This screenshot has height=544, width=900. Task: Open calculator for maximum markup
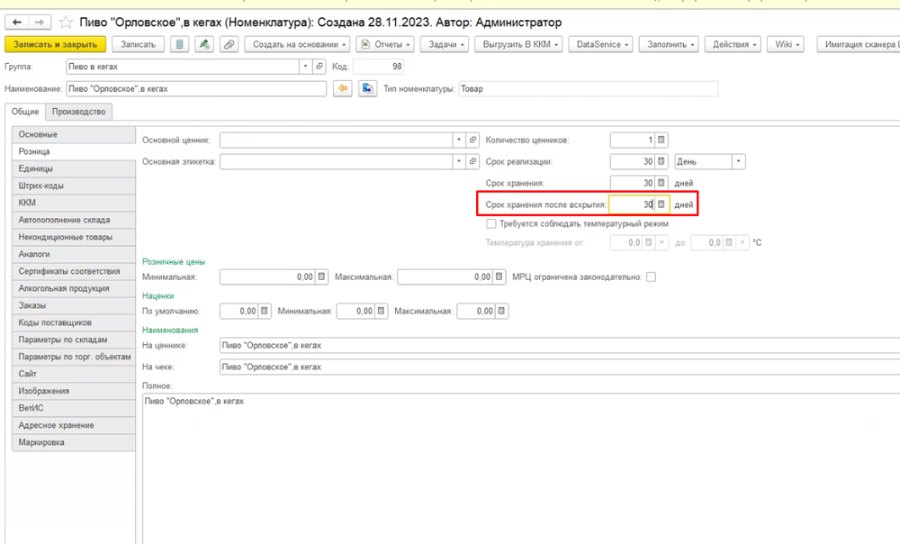502,311
